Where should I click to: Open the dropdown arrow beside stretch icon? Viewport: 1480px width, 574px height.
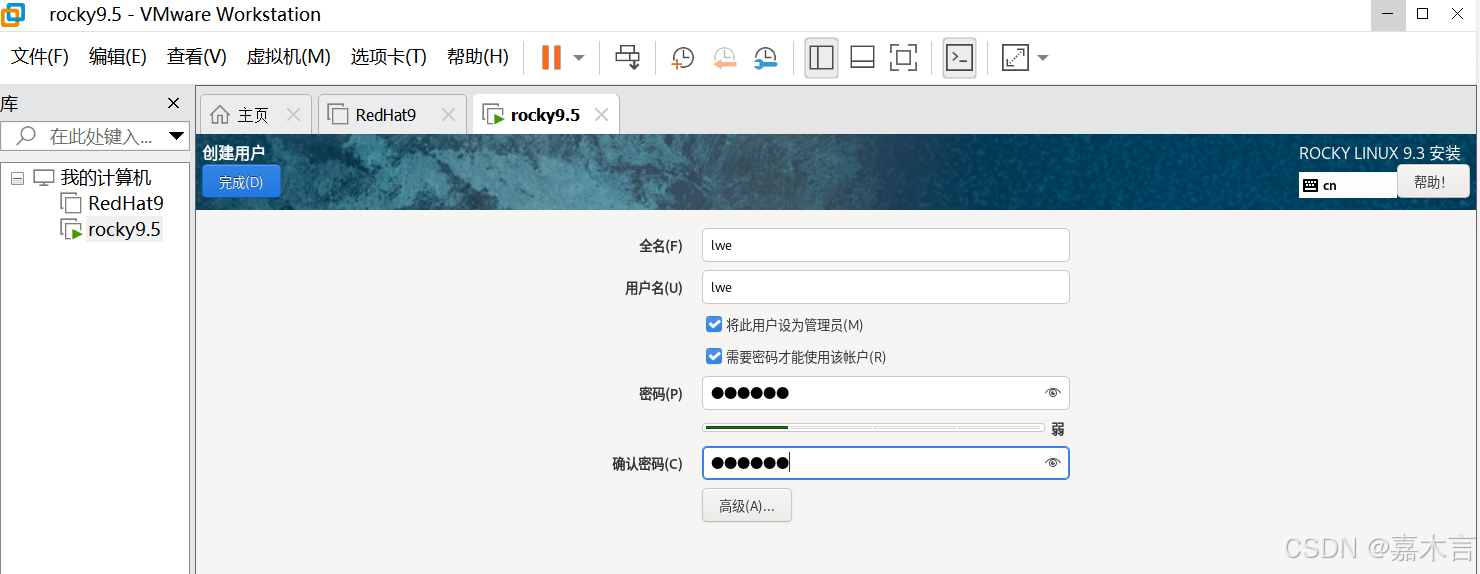1043,58
